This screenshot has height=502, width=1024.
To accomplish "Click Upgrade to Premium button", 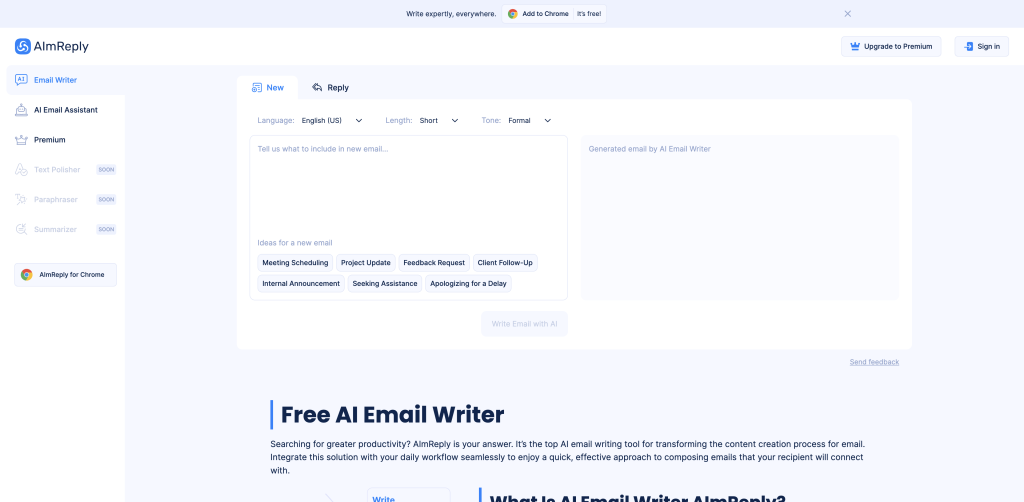I will point(891,46).
